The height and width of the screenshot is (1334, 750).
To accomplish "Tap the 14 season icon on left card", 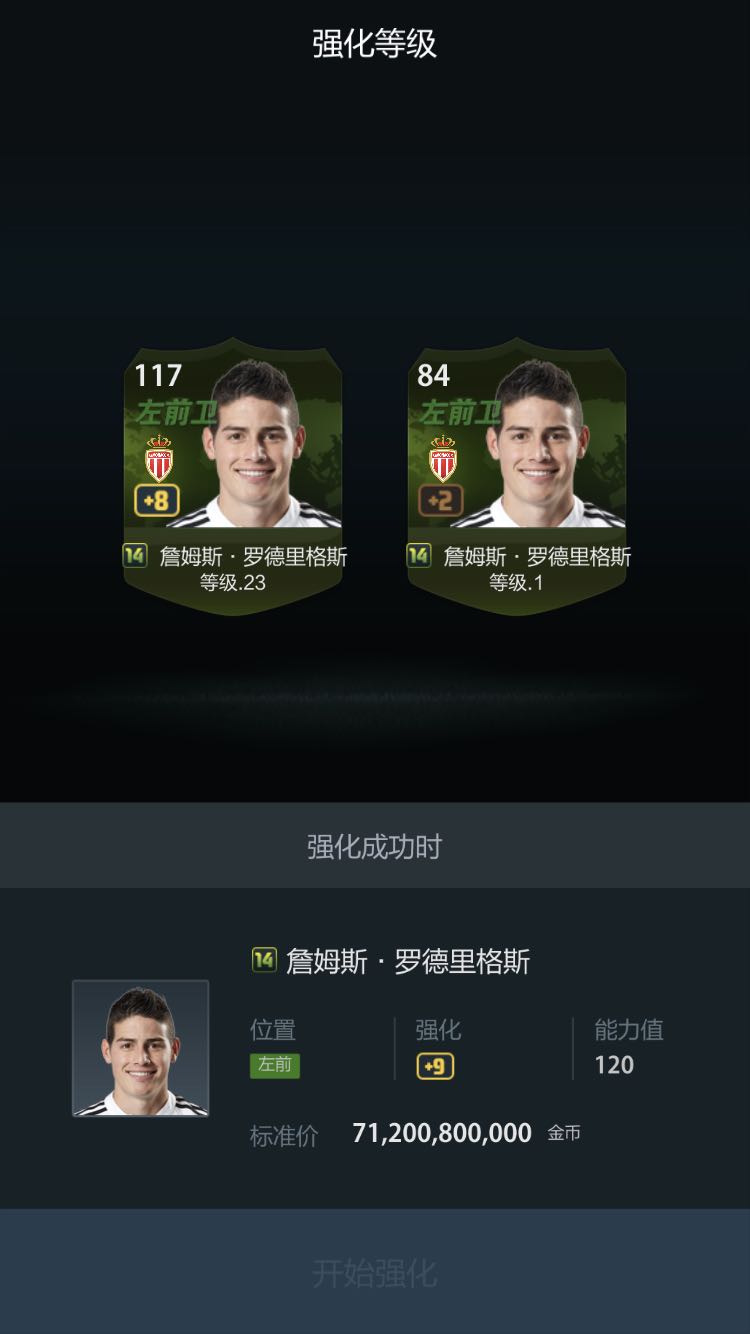I will click(135, 555).
